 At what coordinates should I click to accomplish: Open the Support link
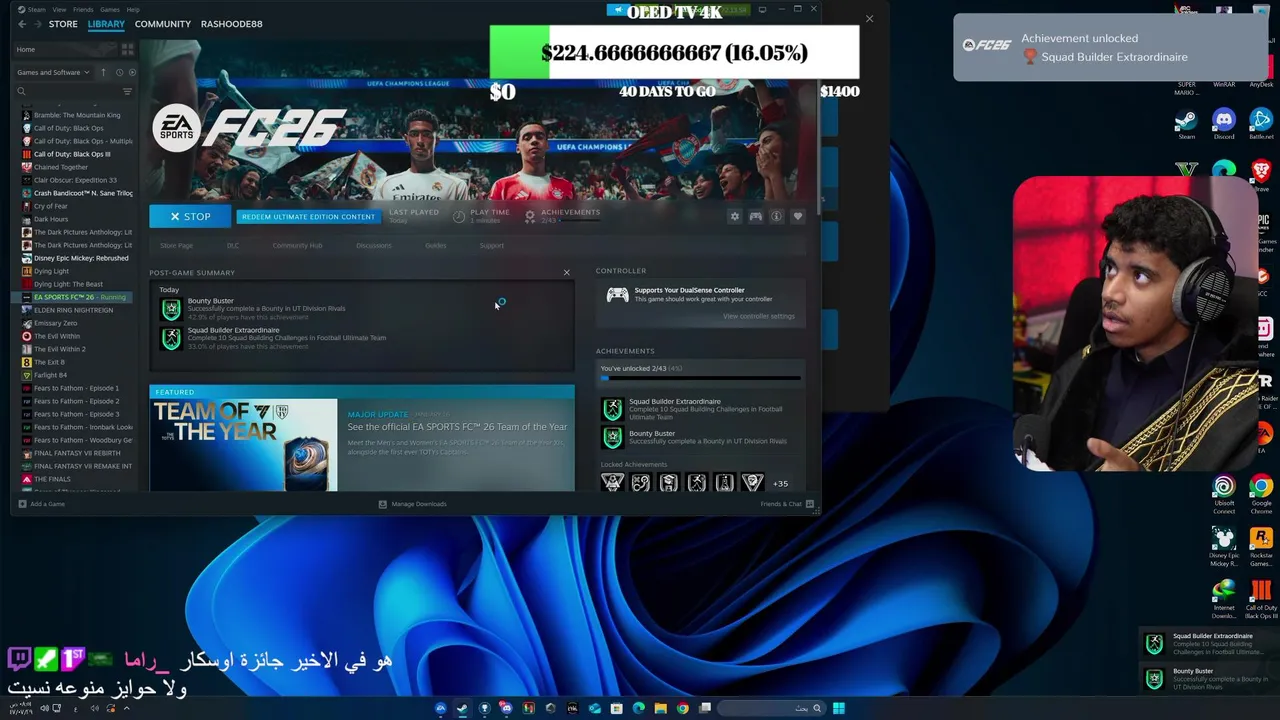491,245
